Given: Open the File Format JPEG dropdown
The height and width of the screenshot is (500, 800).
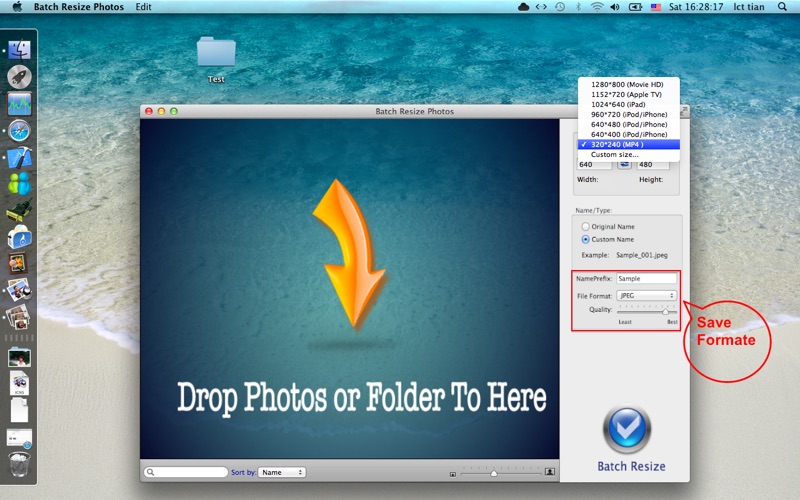Looking at the screenshot, I should pyautogui.click(x=646, y=295).
